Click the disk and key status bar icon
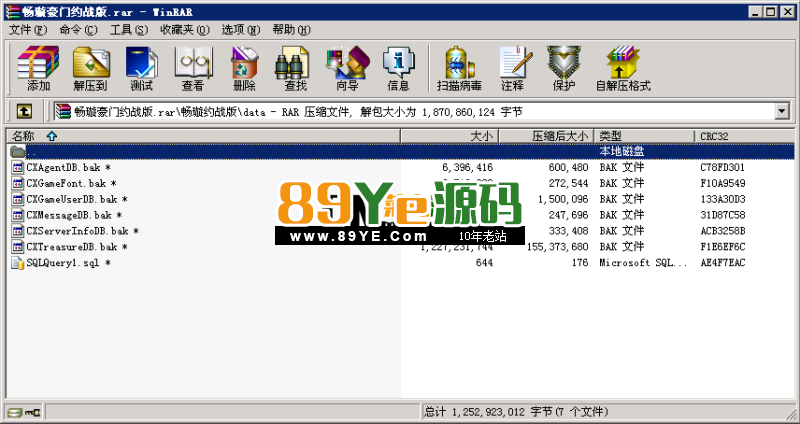 pos(24,411)
